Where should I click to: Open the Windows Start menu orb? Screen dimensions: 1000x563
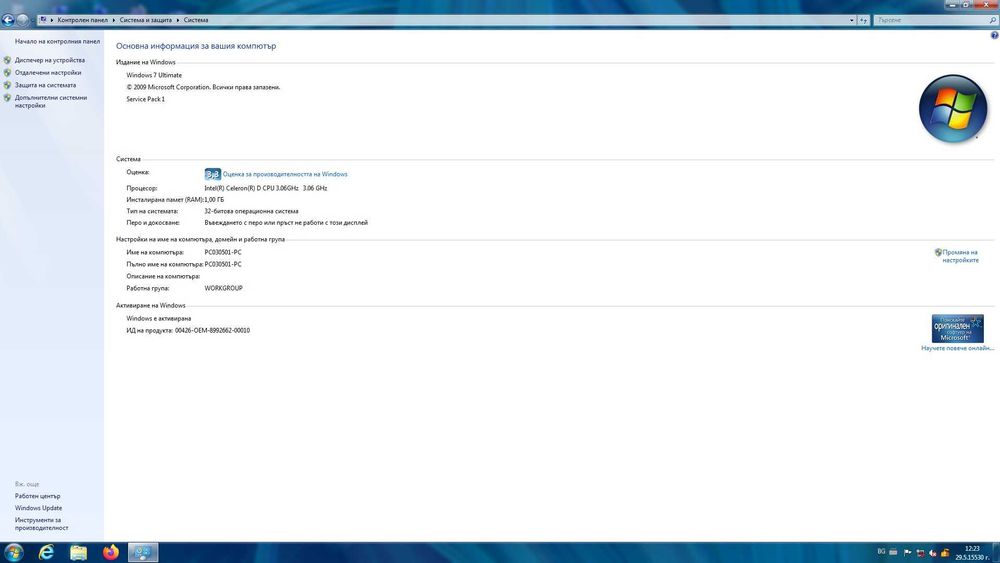(x=13, y=552)
